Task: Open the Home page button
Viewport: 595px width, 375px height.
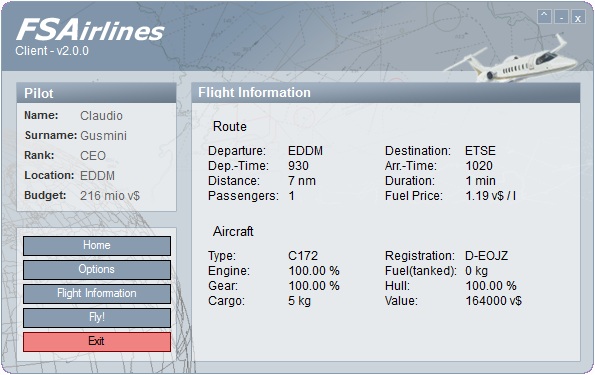Action: (97, 246)
